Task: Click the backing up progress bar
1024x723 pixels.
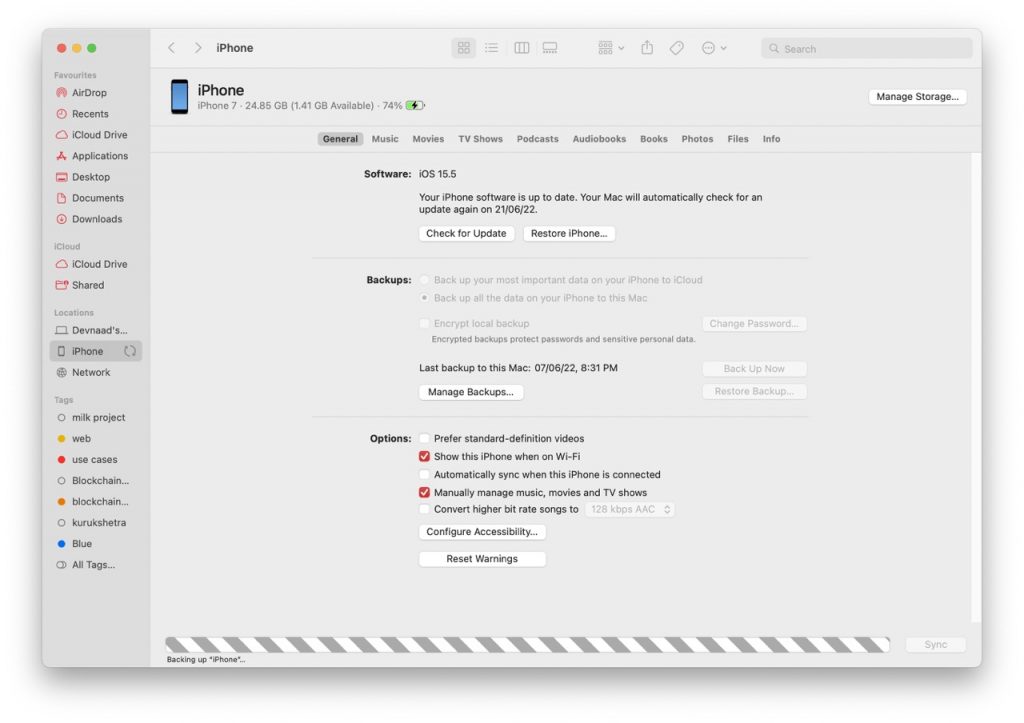Action: pos(528,645)
